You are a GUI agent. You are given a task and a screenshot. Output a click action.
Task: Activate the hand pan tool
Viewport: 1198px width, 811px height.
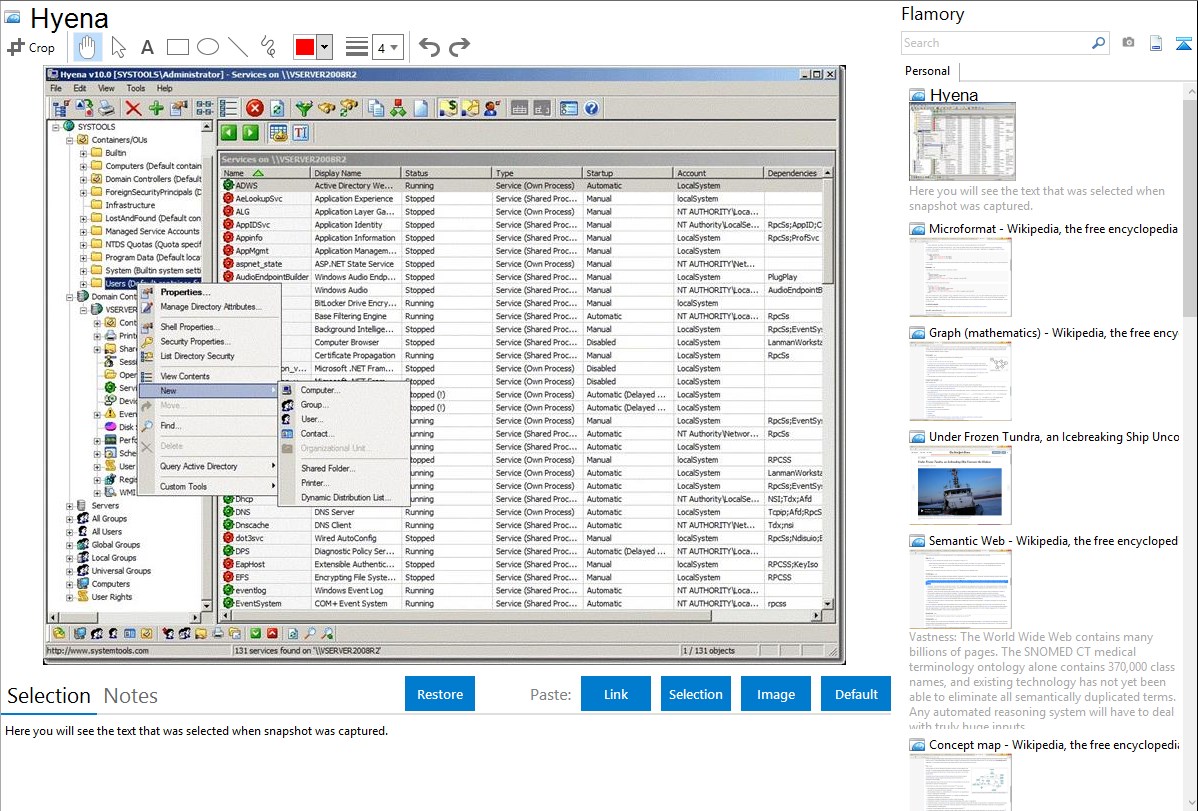[87, 47]
